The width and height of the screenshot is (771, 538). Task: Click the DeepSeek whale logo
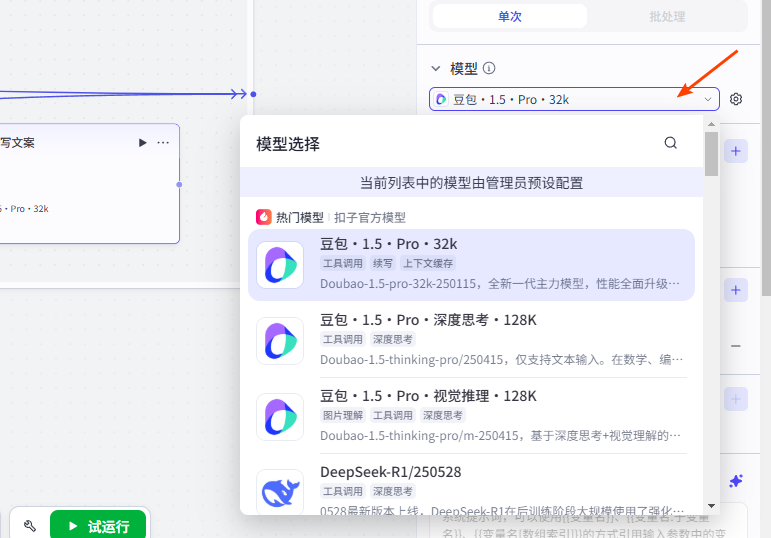pos(280,492)
